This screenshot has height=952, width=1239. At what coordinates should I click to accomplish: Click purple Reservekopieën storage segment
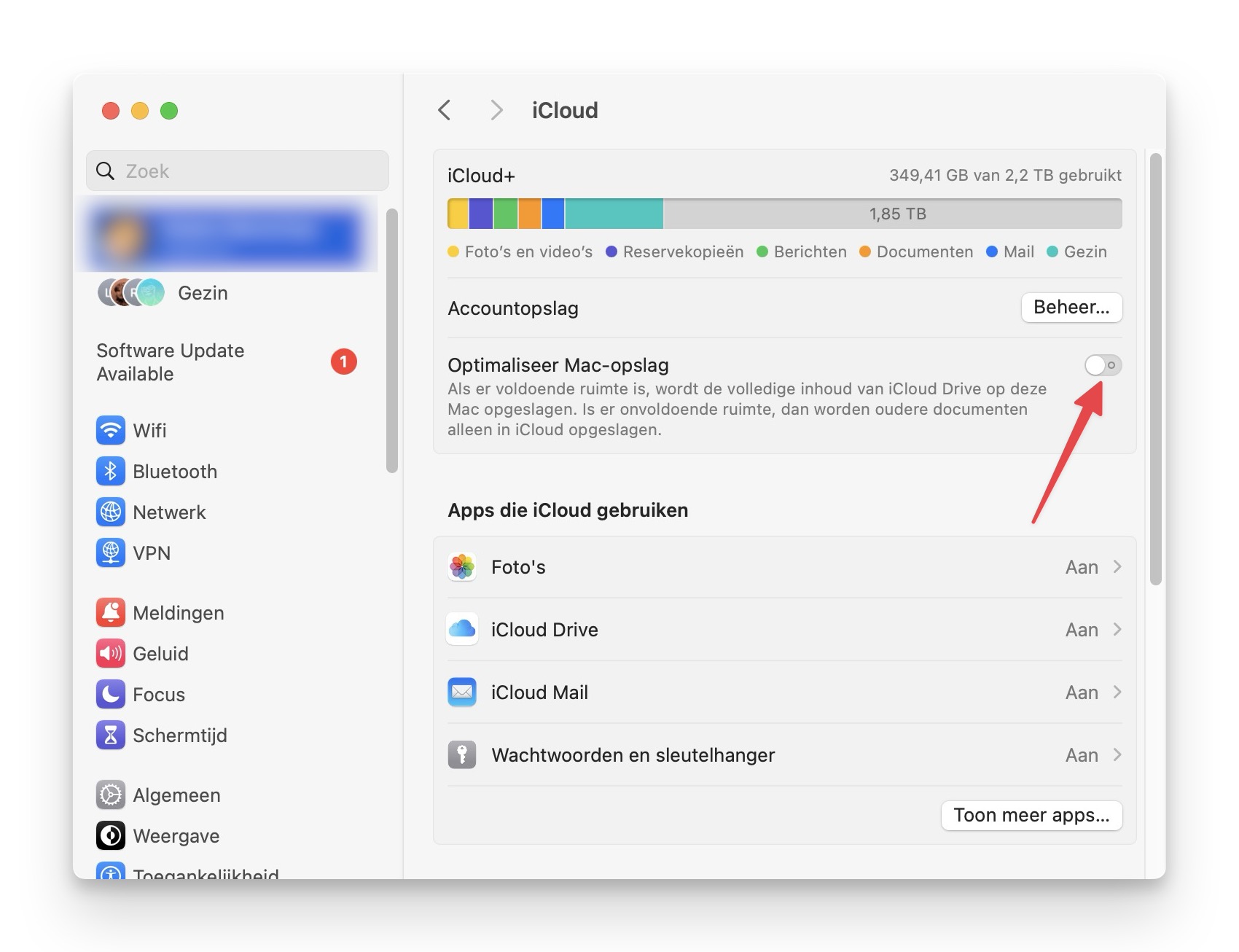click(x=481, y=214)
